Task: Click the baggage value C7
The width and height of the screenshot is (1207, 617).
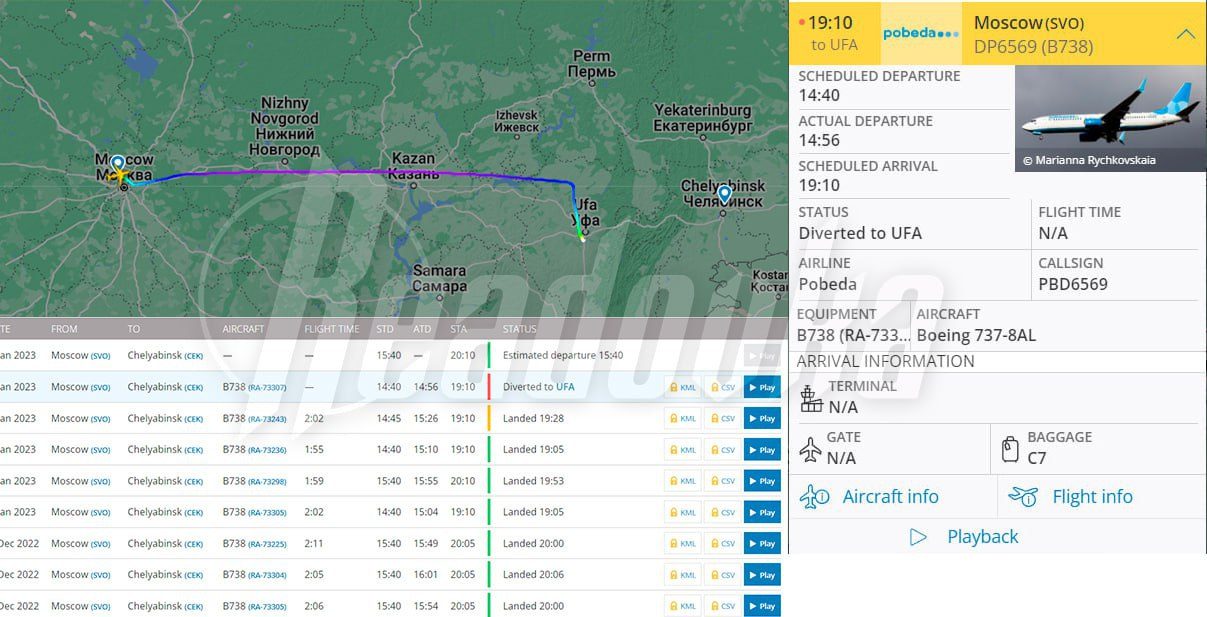Action: [x=1037, y=458]
